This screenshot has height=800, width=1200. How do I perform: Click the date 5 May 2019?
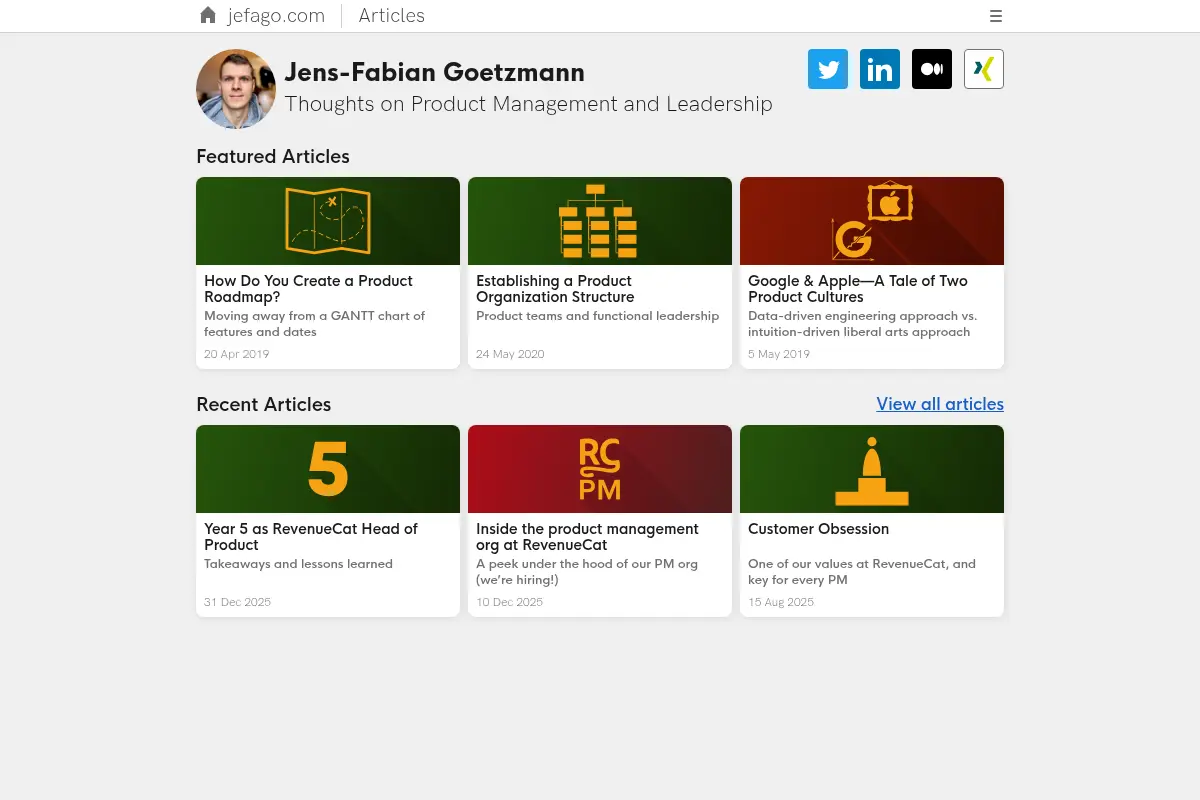click(779, 354)
